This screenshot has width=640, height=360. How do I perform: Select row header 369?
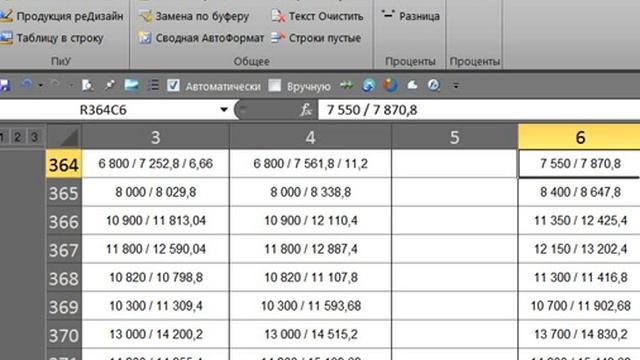coord(64,307)
